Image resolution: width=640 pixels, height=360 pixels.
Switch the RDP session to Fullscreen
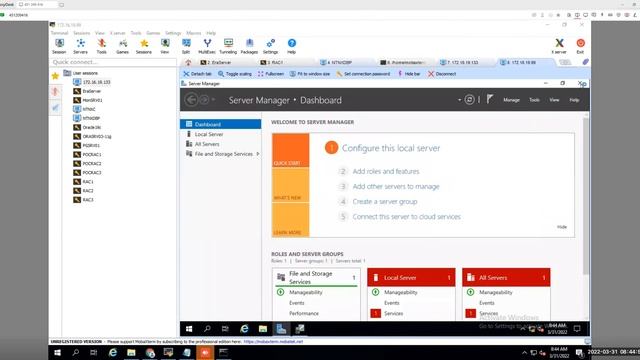(x=271, y=74)
